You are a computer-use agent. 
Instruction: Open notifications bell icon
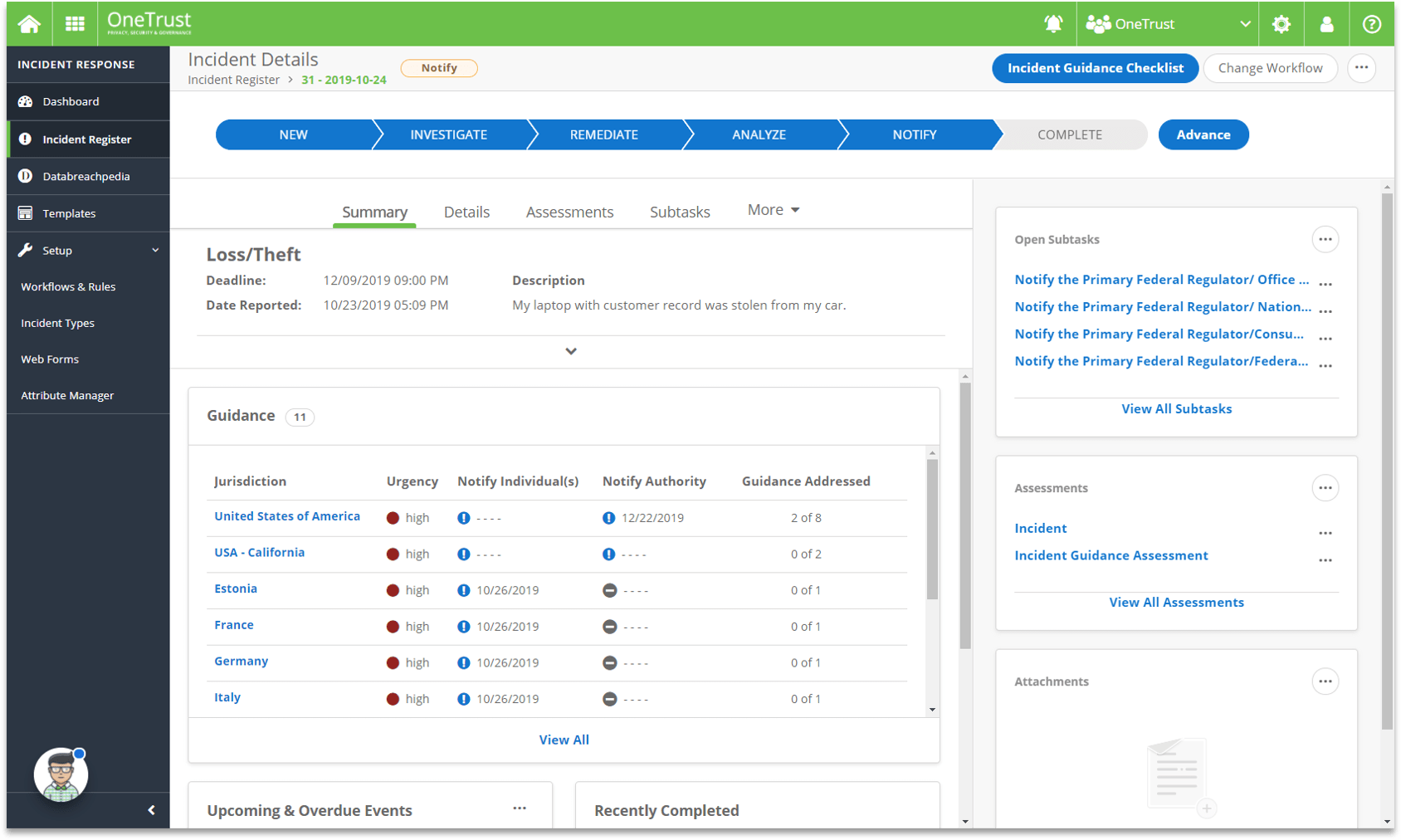(1053, 24)
